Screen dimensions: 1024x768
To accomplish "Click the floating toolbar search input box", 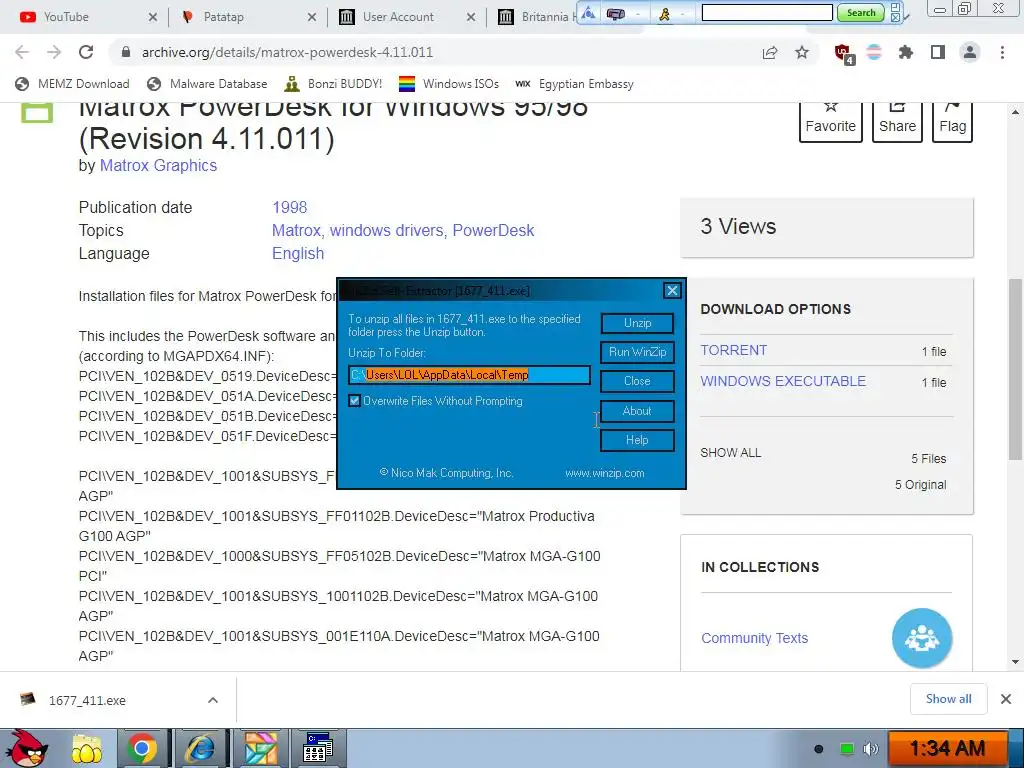I will (x=767, y=12).
